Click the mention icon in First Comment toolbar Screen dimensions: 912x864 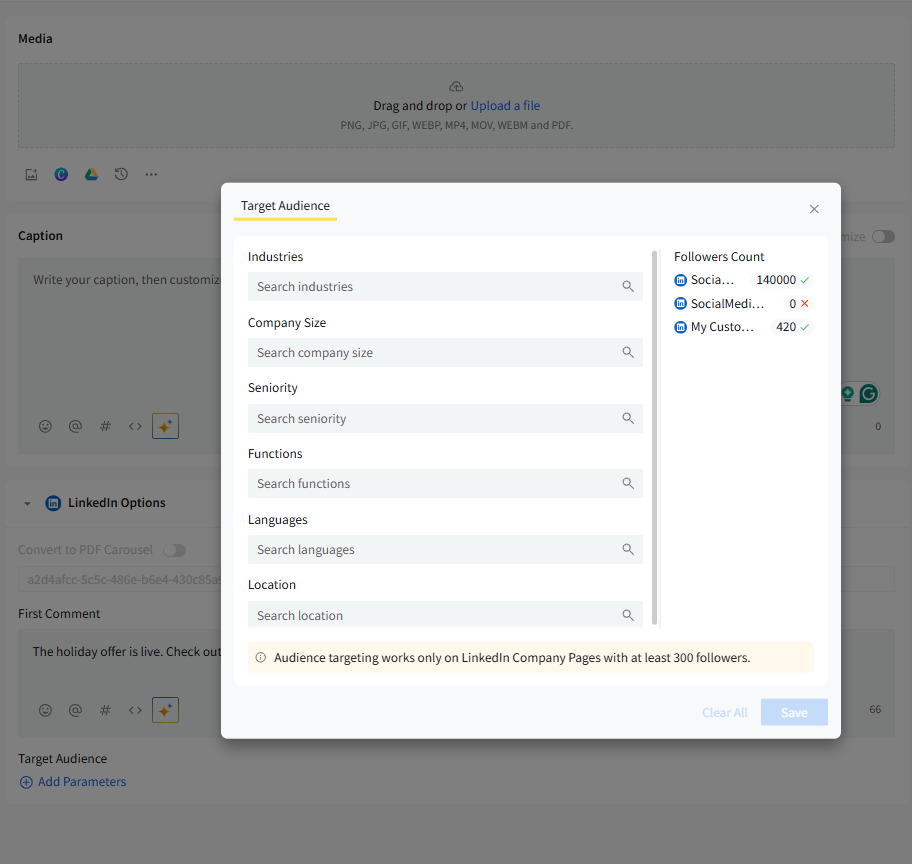75,710
